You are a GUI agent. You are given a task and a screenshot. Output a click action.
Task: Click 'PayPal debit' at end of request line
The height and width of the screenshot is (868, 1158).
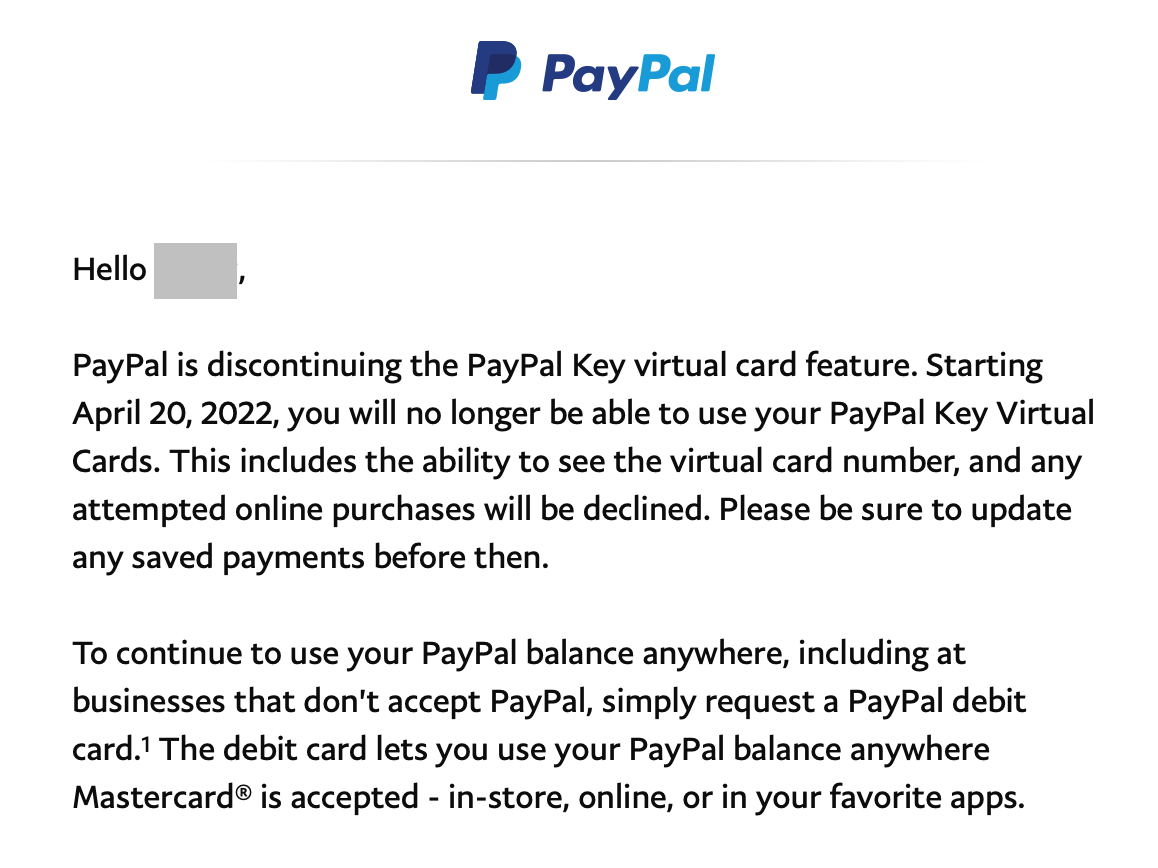[936, 702]
